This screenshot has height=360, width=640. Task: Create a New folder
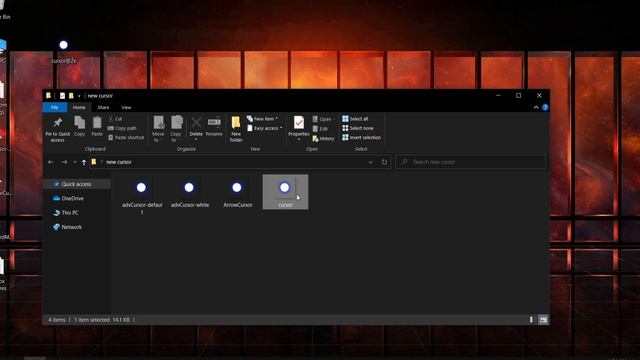tap(236, 129)
